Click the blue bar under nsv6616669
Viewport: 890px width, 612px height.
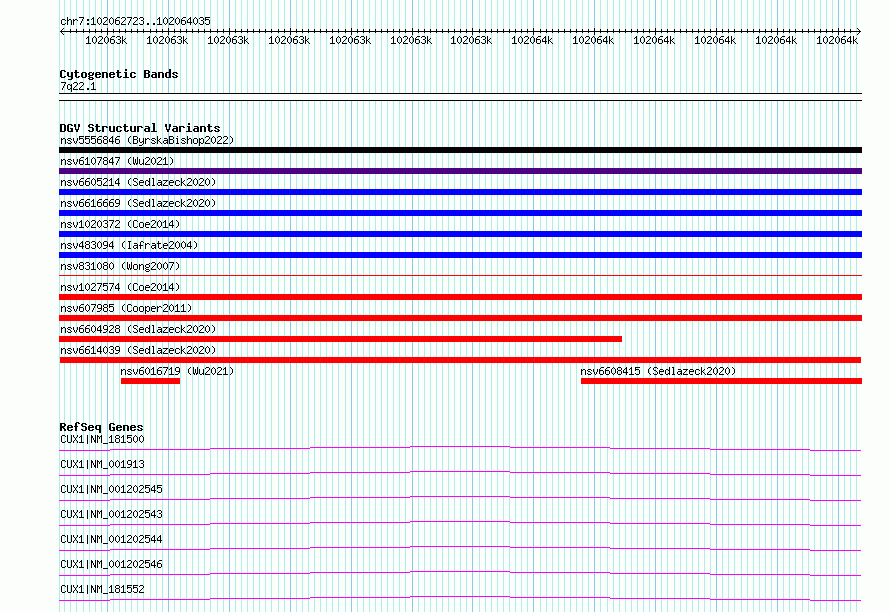click(x=460, y=213)
